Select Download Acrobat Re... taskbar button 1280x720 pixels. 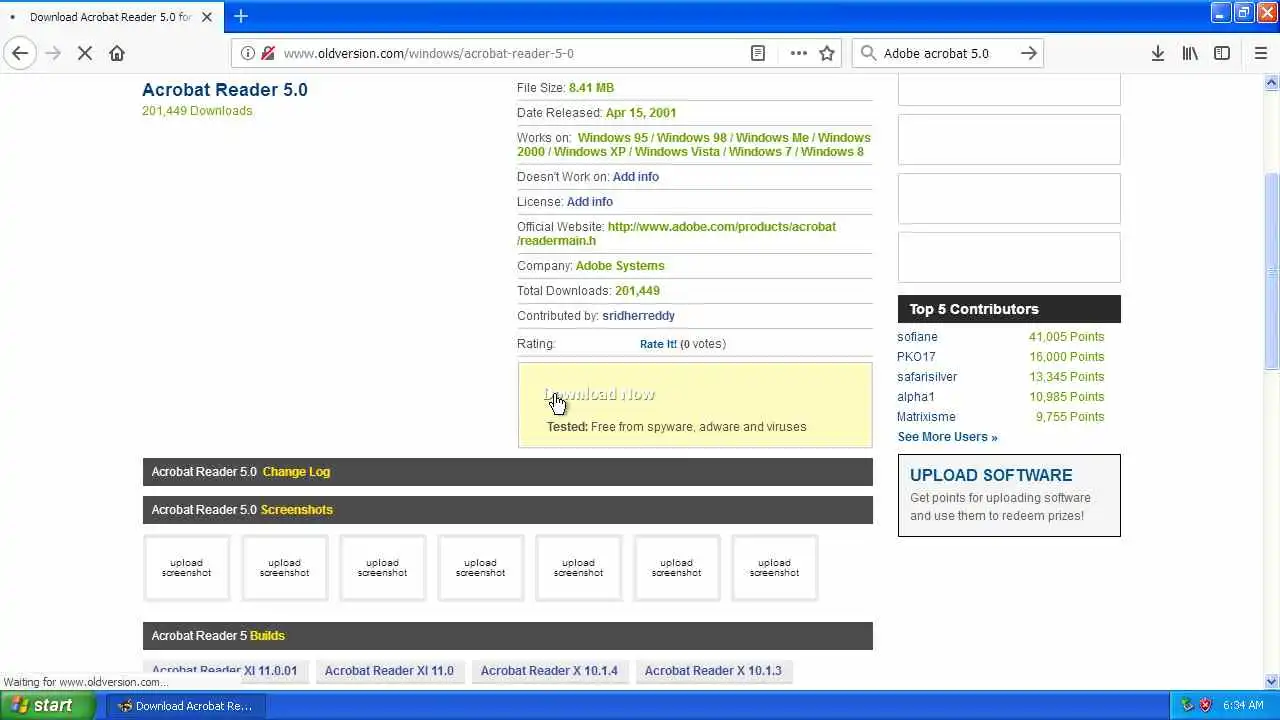[x=185, y=706]
